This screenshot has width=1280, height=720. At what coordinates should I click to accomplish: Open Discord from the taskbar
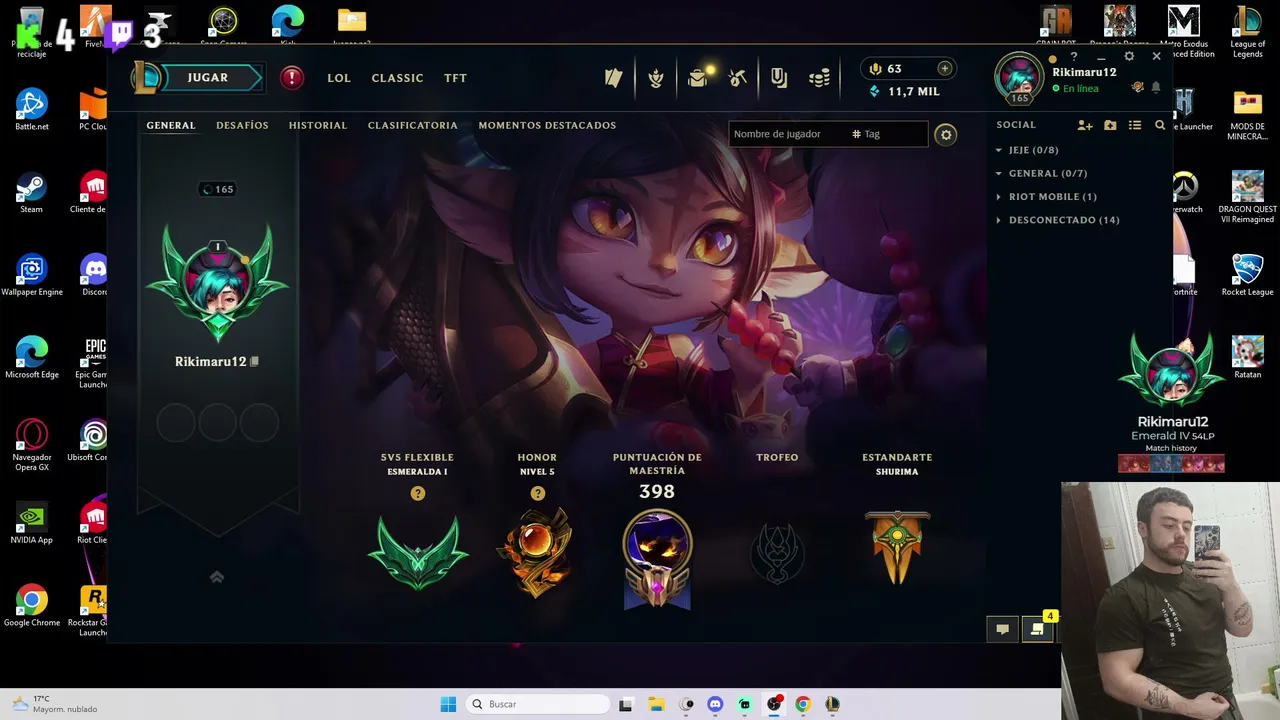click(715, 704)
